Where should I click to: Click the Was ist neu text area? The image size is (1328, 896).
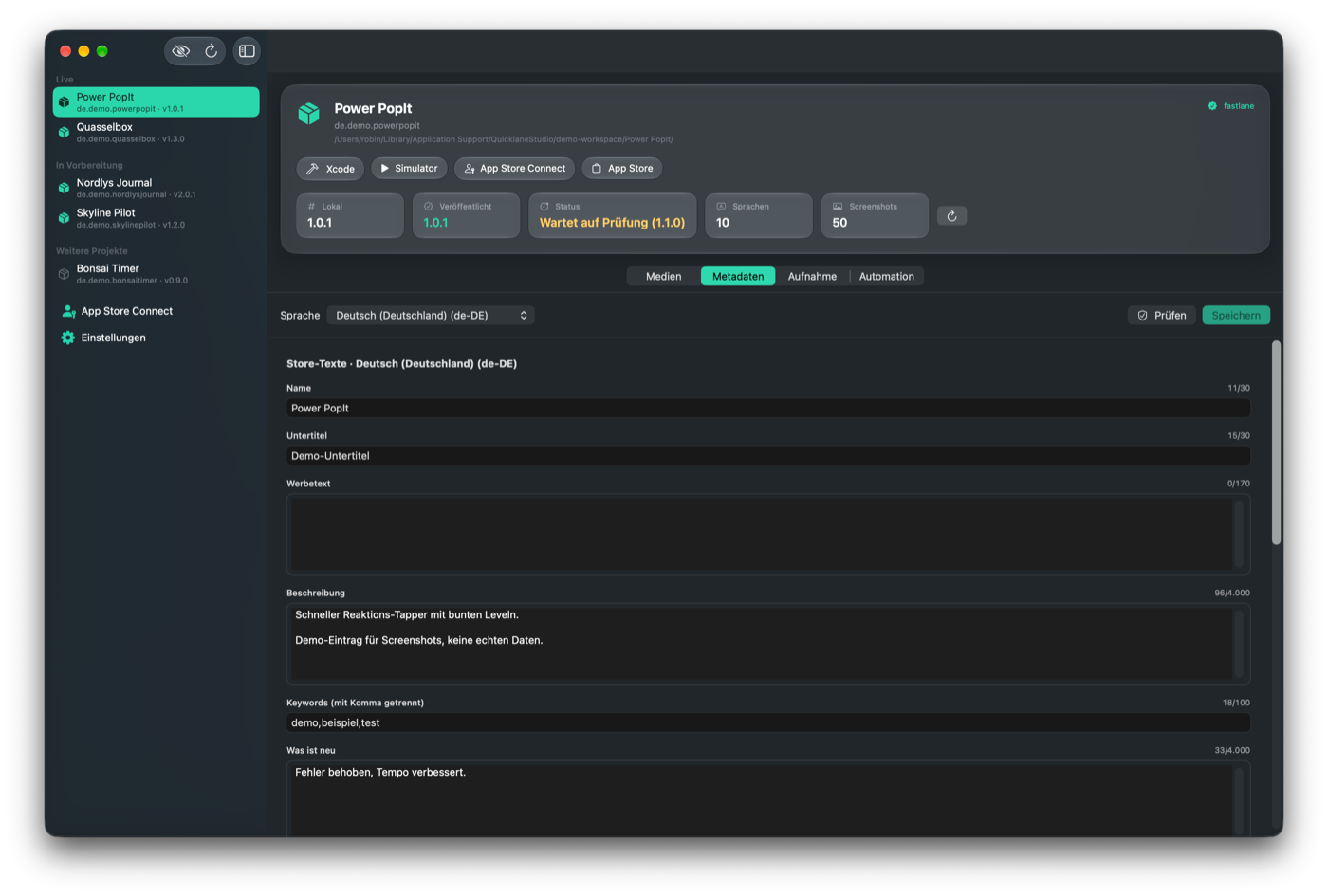click(768, 798)
